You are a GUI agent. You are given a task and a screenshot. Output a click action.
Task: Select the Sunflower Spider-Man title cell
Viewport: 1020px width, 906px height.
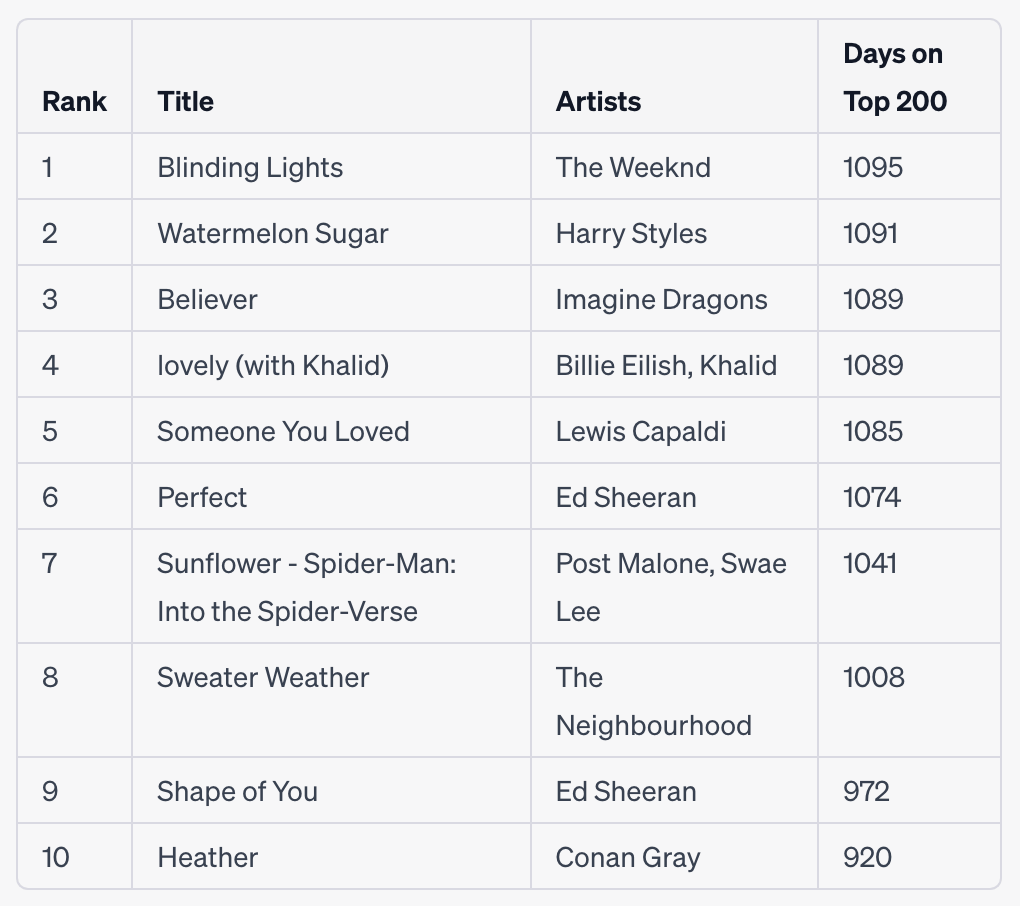point(306,587)
